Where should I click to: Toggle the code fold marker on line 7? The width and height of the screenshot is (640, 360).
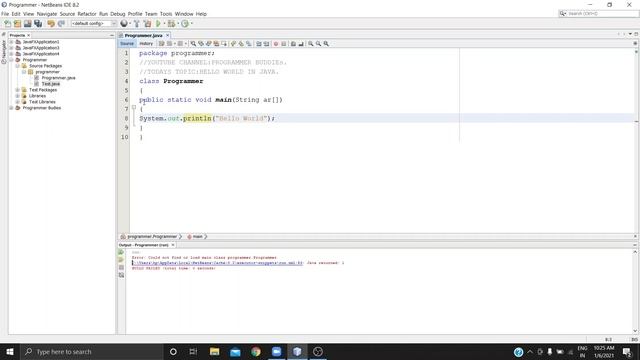pos(134,108)
